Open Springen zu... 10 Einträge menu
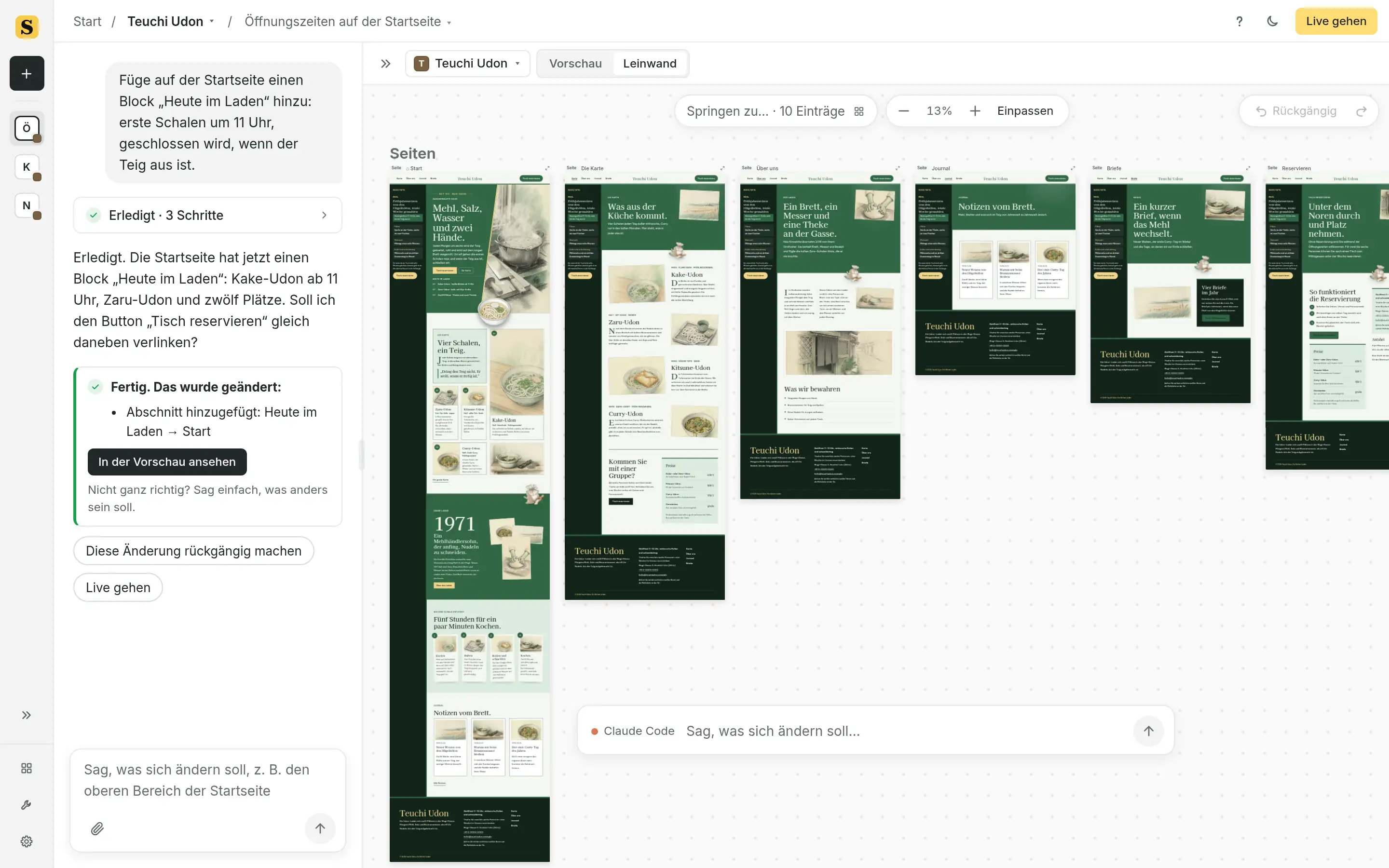The height and width of the screenshot is (868, 1389). (775, 111)
